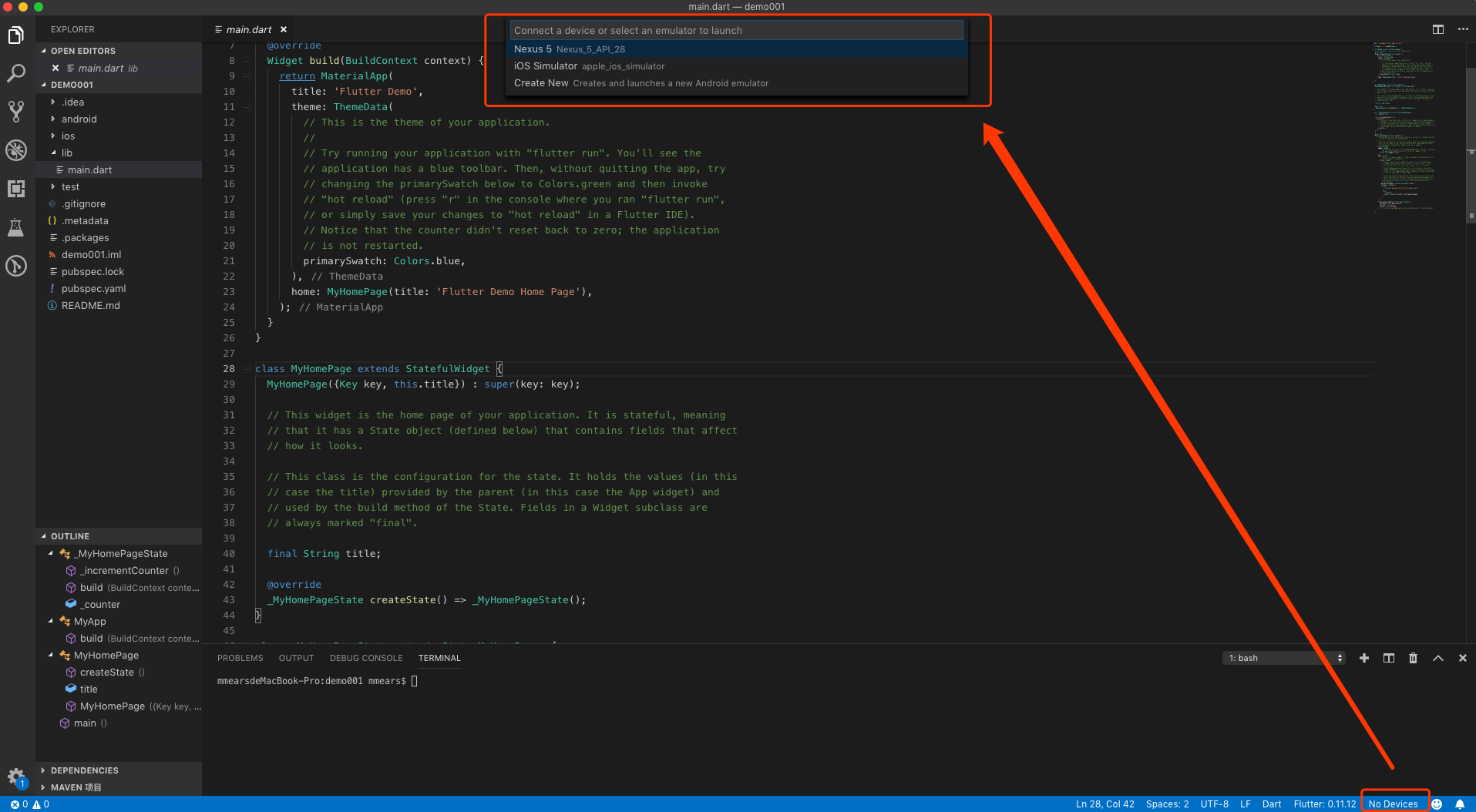
Task: Click Flutter: 0.11.12 version status item
Action: point(1324,804)
